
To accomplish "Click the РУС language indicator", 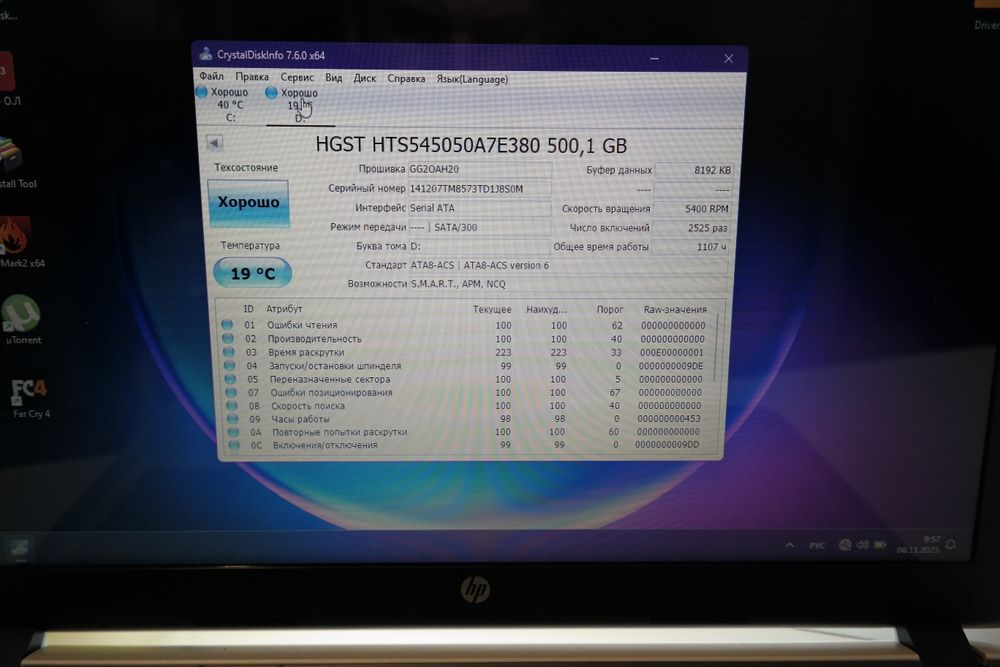I will coord(817,545).
